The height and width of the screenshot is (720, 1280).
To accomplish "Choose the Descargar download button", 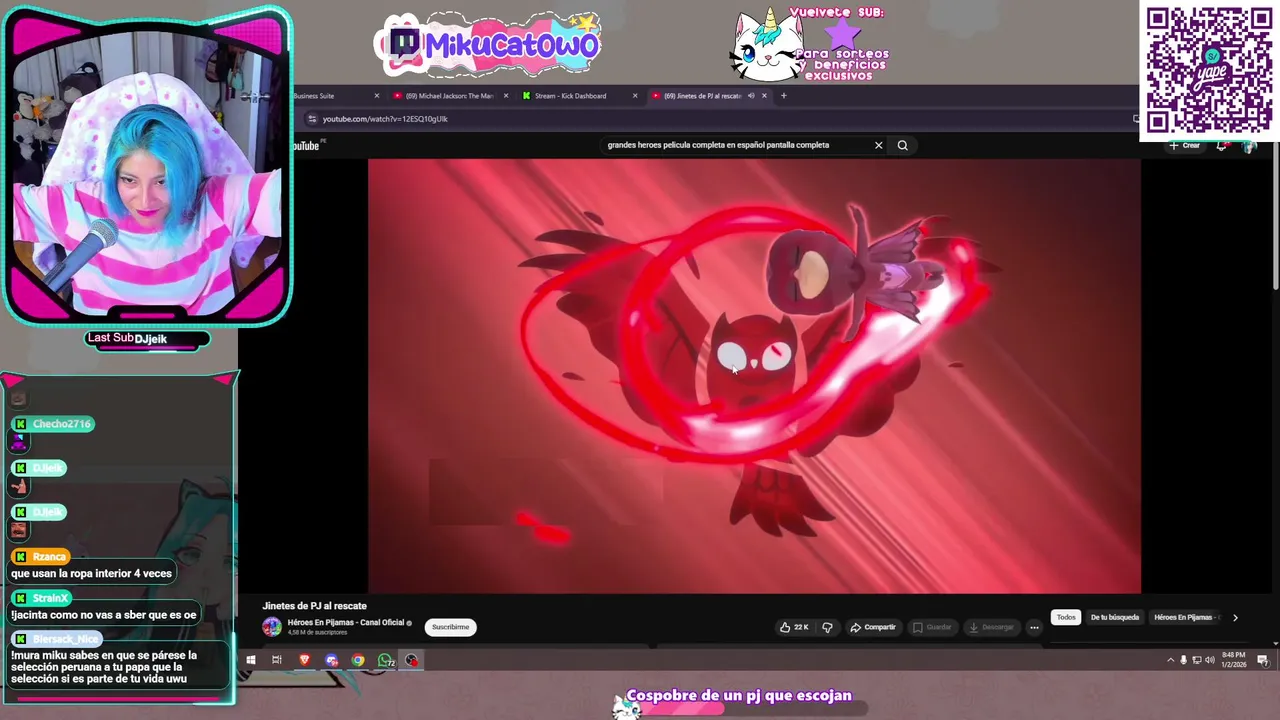I will tap(991, 627).
